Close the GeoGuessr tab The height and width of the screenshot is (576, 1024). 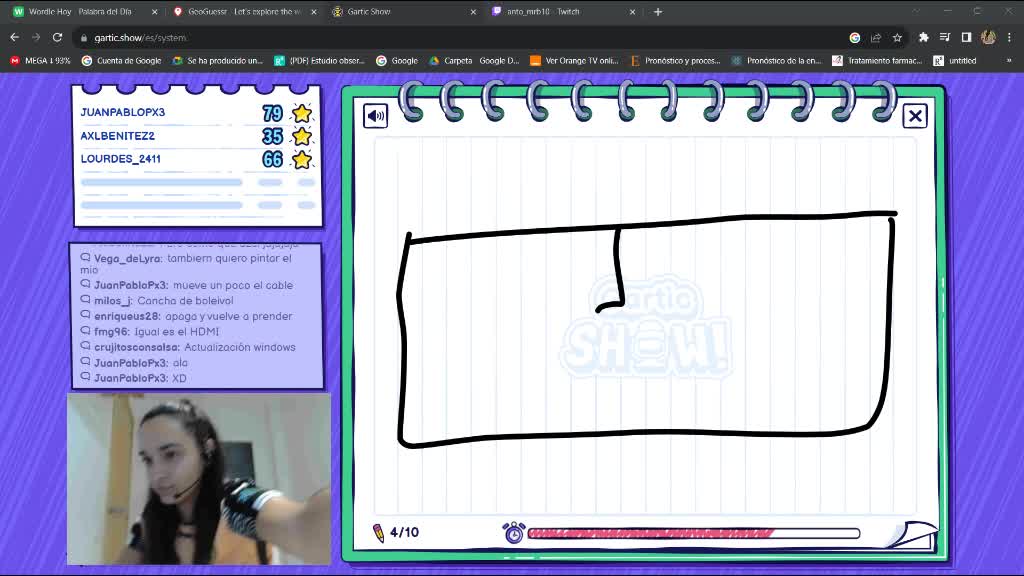[313, 12]
